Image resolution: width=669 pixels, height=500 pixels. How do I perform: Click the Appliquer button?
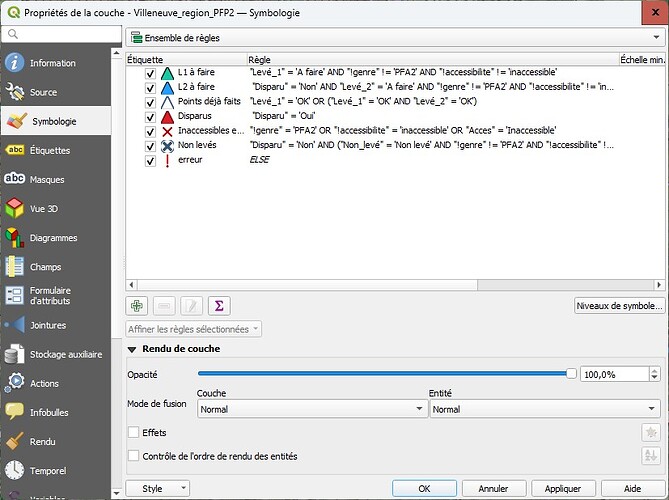pos(563,488)
